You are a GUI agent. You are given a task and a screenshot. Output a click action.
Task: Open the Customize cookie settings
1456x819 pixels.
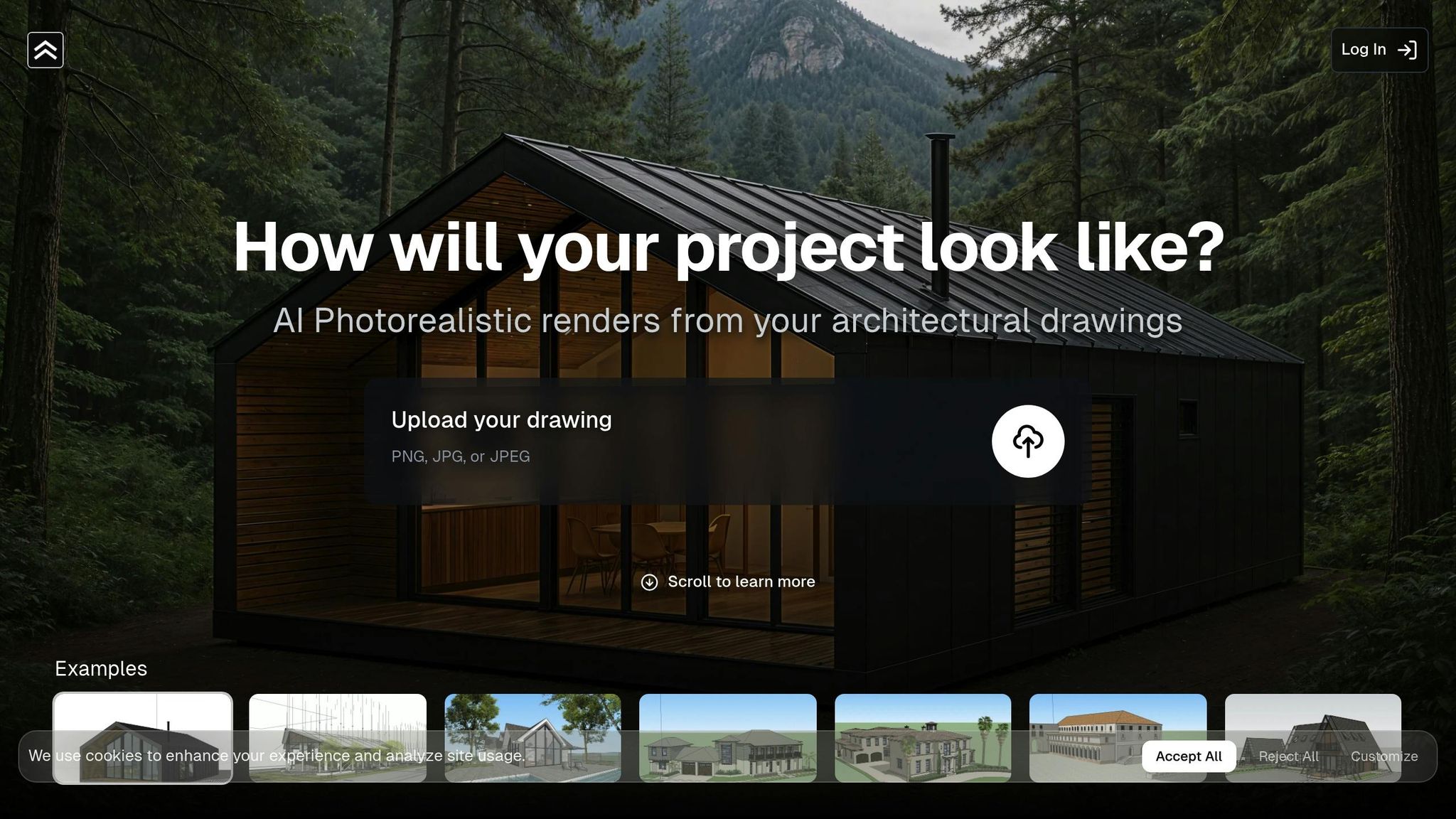(1384, 756)
